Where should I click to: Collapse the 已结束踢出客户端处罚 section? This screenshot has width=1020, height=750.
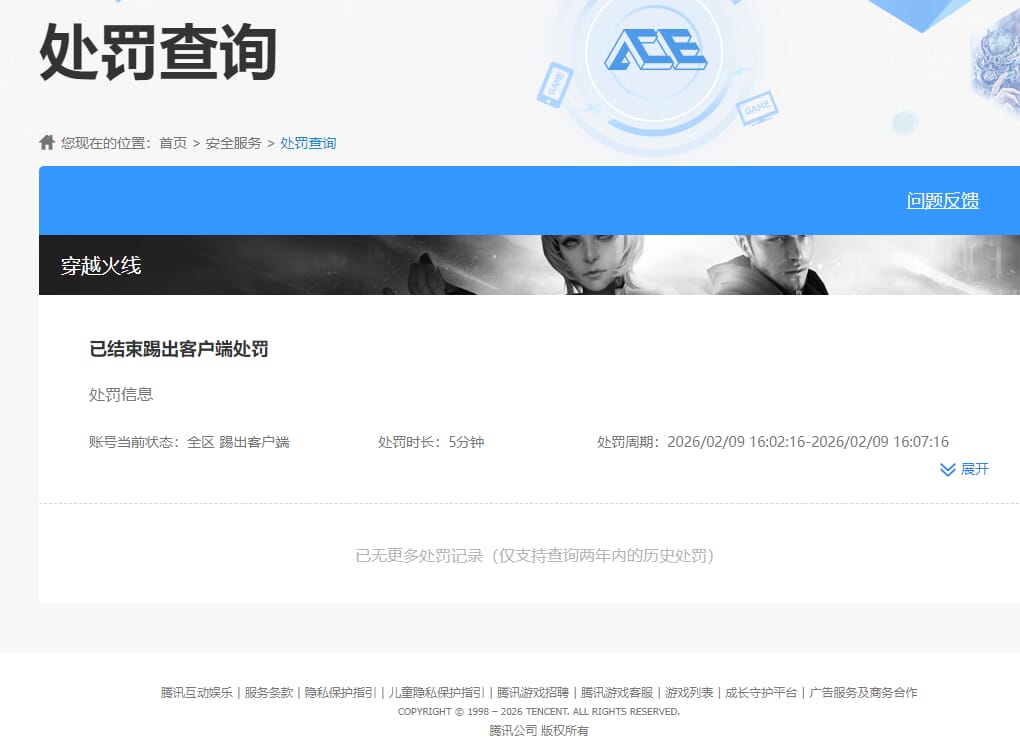pos(178,349)
